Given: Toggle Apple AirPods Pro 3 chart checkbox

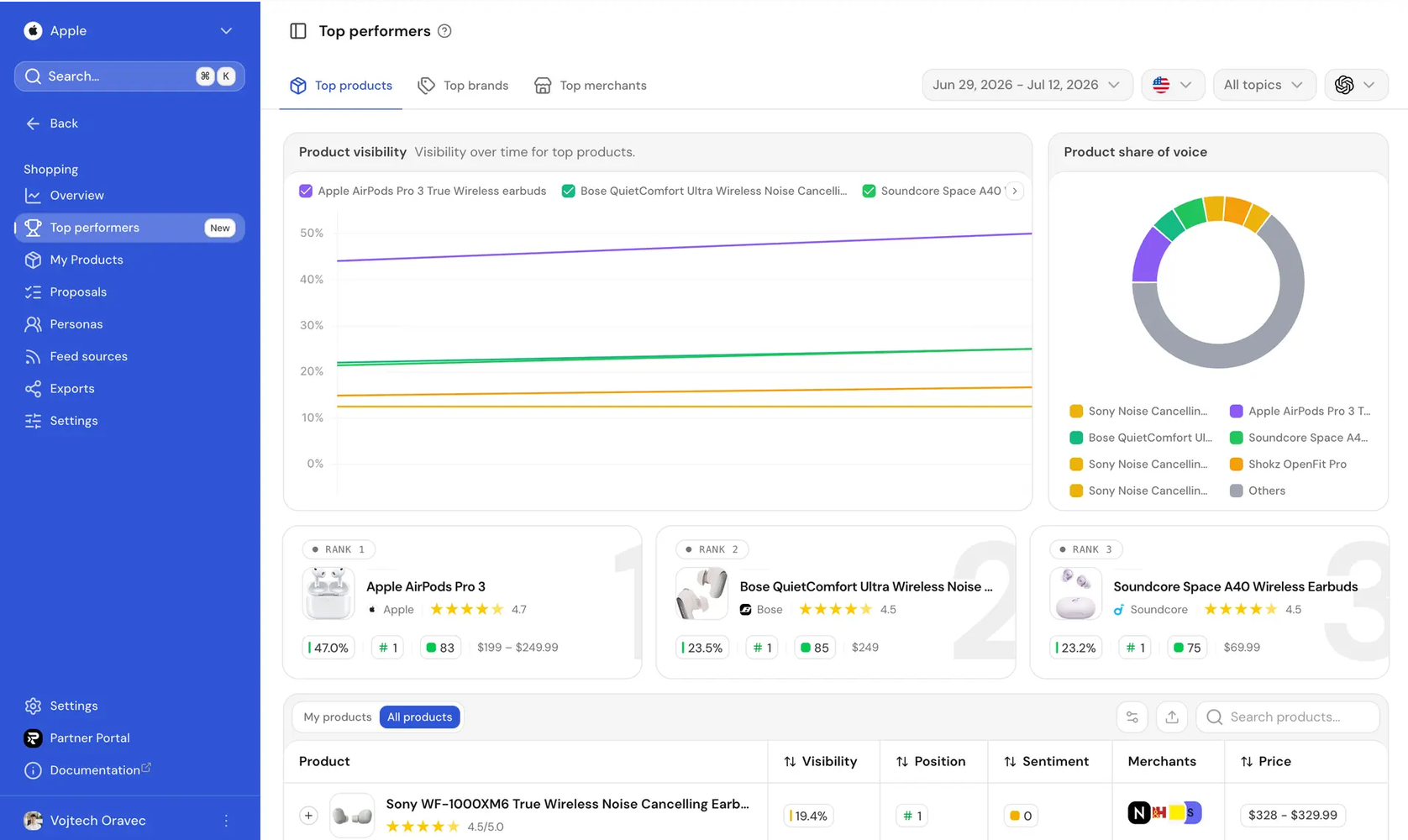Looking at the screenshot, I should click(x=306, y=192).
